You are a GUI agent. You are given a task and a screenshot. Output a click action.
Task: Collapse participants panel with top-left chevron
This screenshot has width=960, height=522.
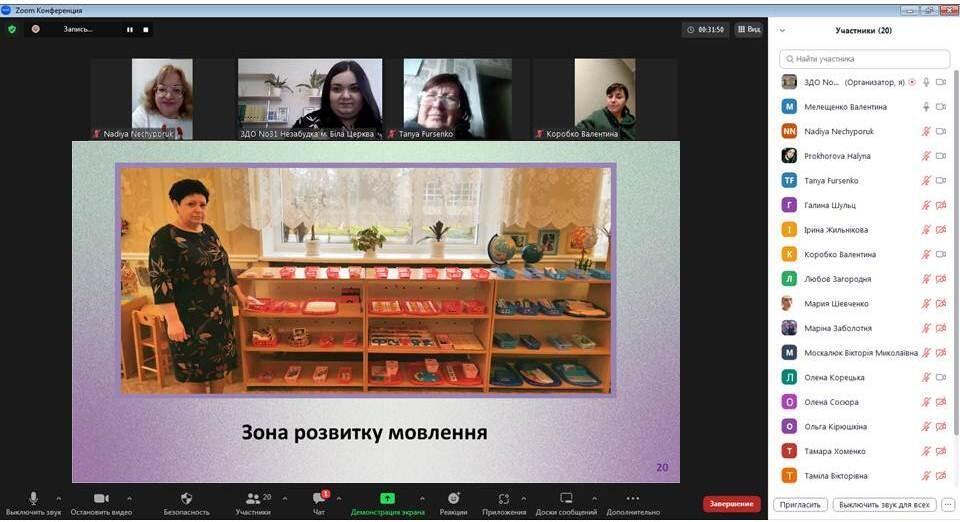click(782, 30)
